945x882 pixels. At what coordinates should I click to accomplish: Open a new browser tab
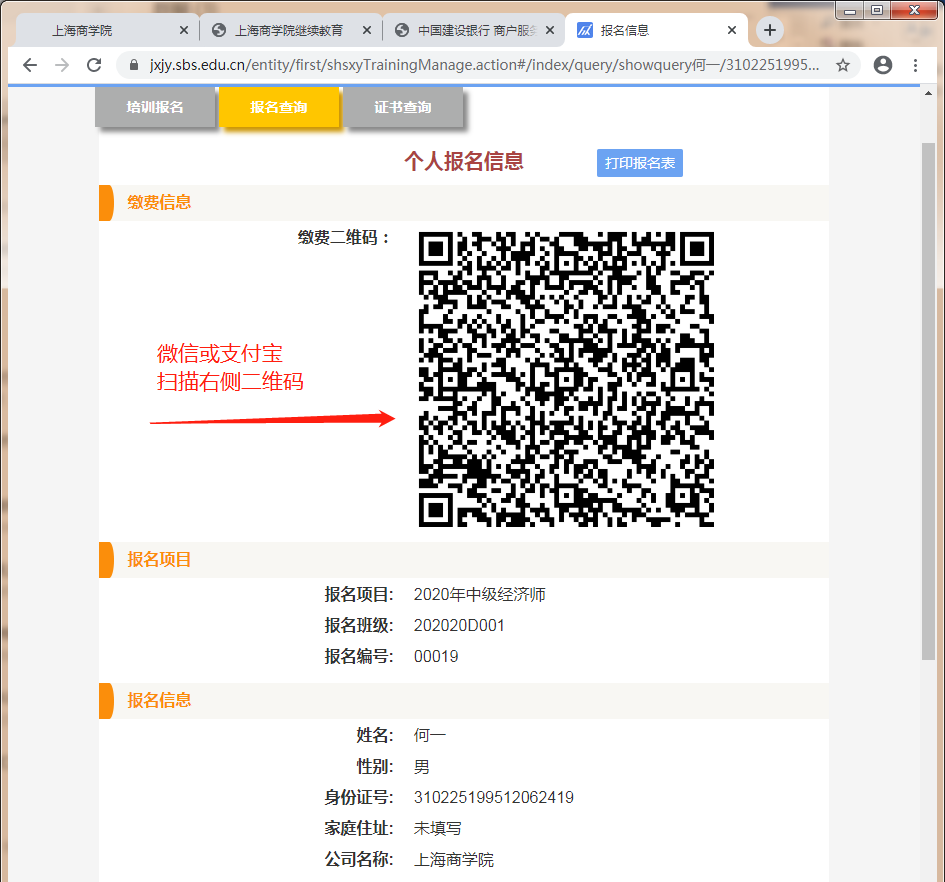770,30
